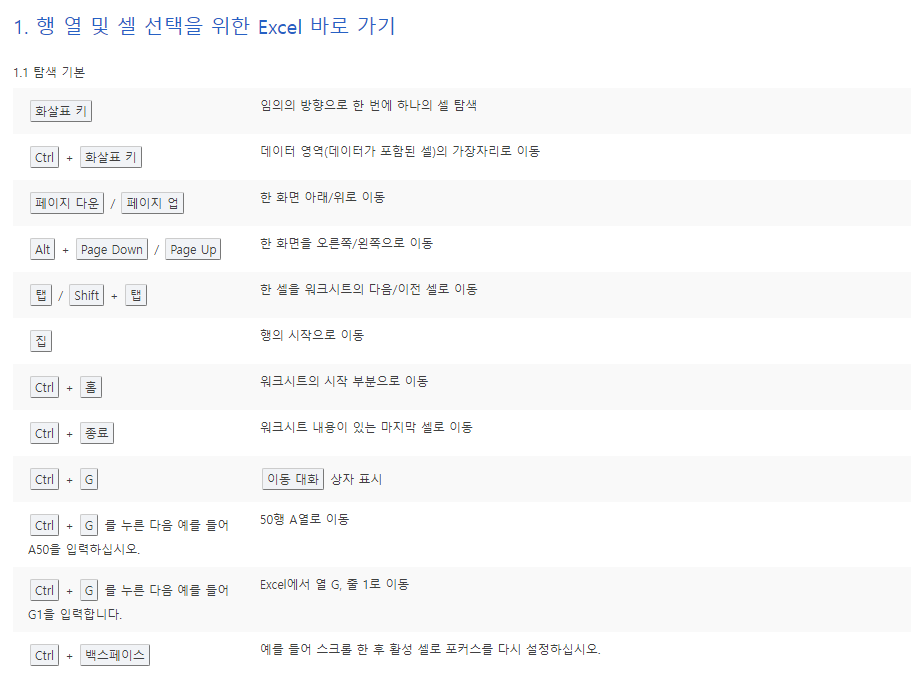The height and width of the screenshot is (677, 917).
Task: Click the "Alt" key label
Action: 43,249
